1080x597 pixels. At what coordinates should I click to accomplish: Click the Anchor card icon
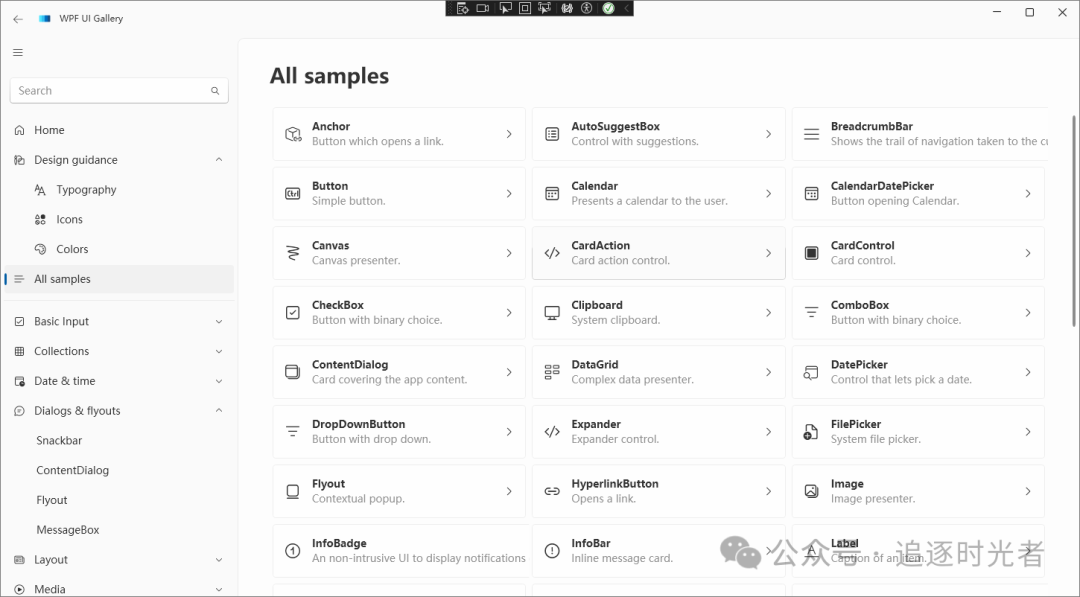[x=293, y=134]
